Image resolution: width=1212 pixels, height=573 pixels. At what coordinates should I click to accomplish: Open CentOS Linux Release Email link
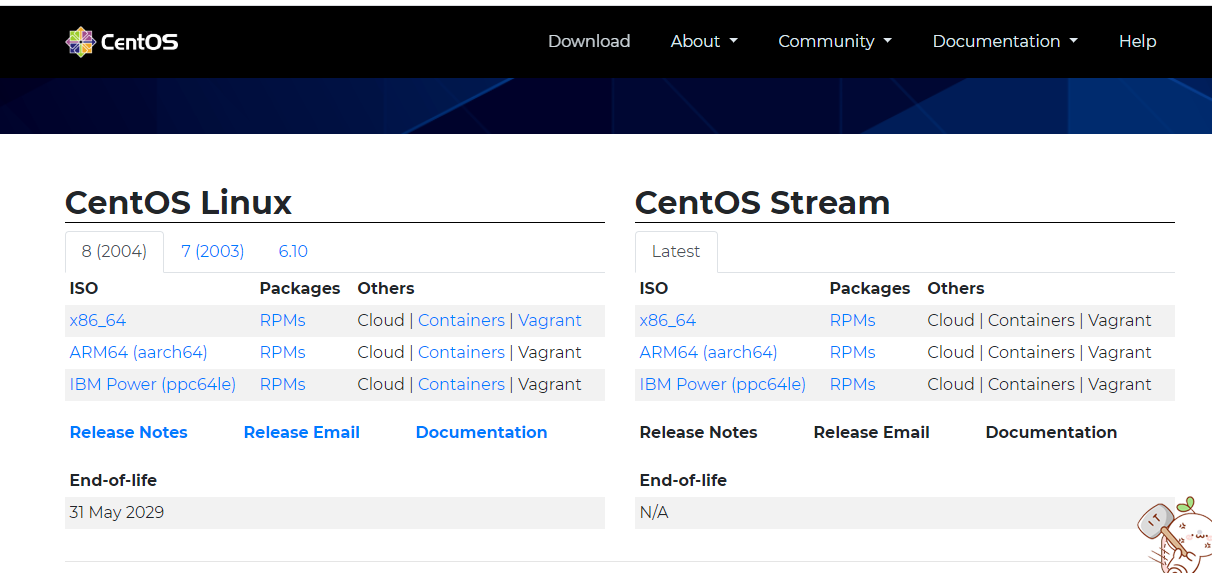[x=302, y=432]
